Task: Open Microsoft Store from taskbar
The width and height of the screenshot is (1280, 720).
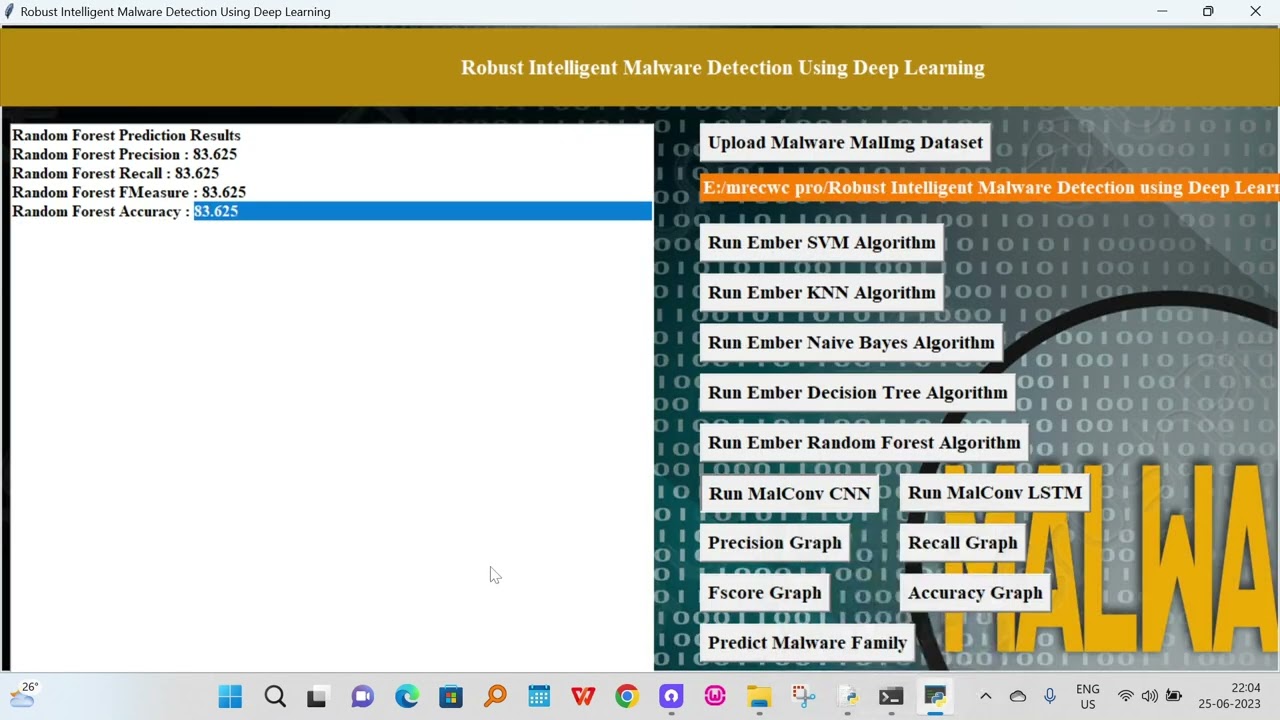Action: [x=451, y=696]
